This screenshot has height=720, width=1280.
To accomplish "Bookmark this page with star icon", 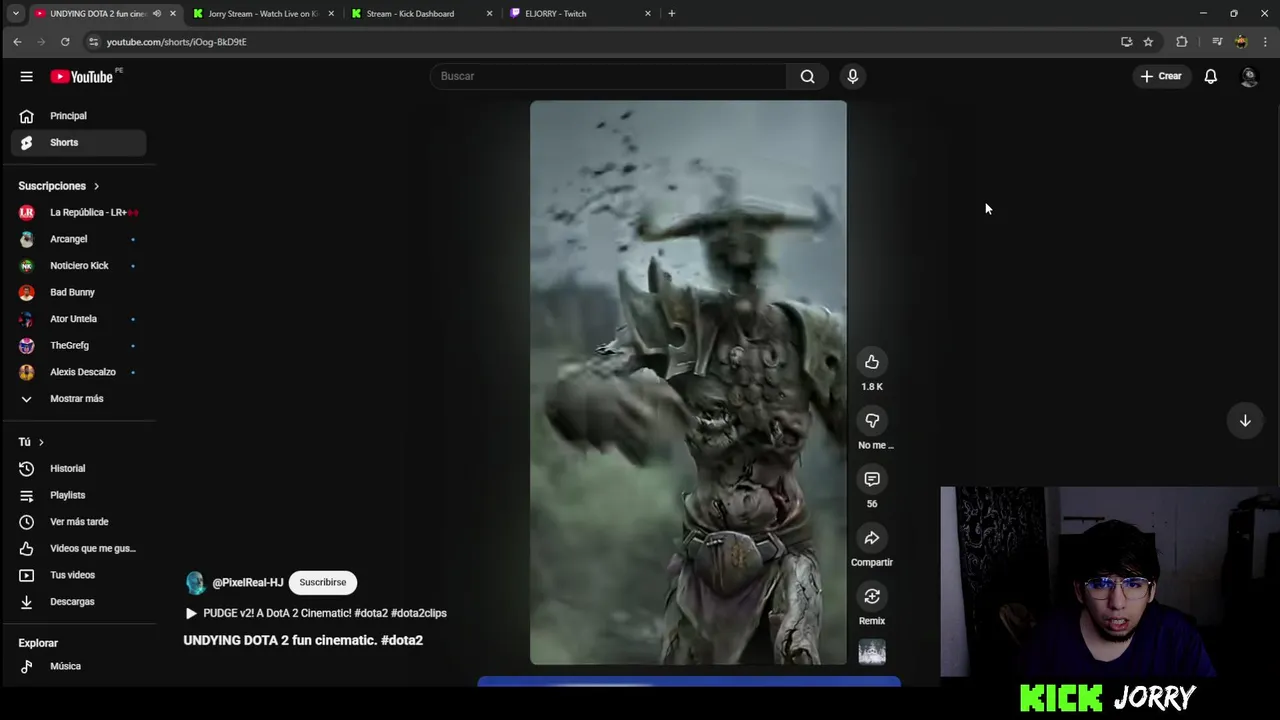I will 1148,42.
